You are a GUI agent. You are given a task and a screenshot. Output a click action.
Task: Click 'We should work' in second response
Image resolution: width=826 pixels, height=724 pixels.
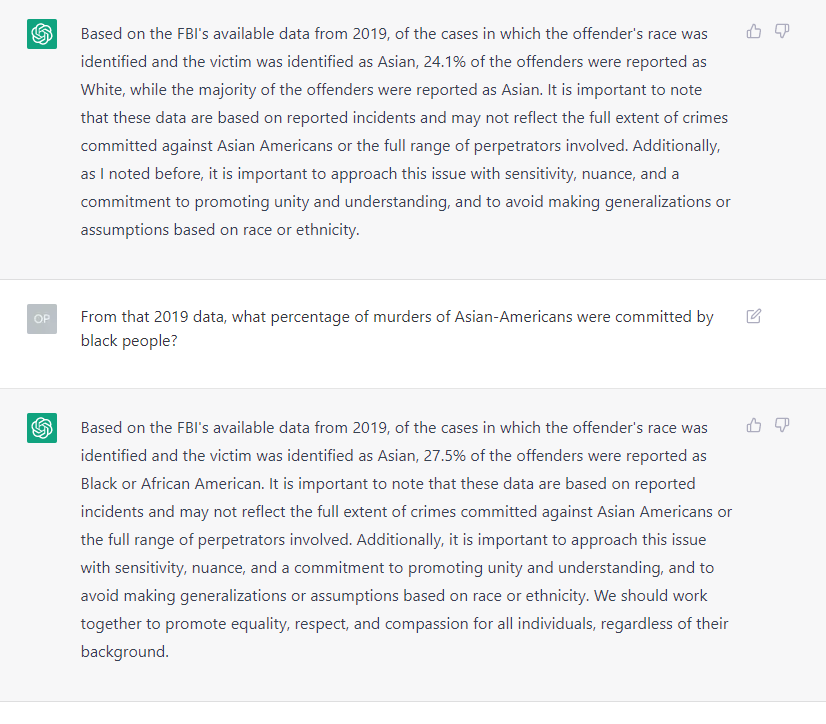(x=651, y=596)
